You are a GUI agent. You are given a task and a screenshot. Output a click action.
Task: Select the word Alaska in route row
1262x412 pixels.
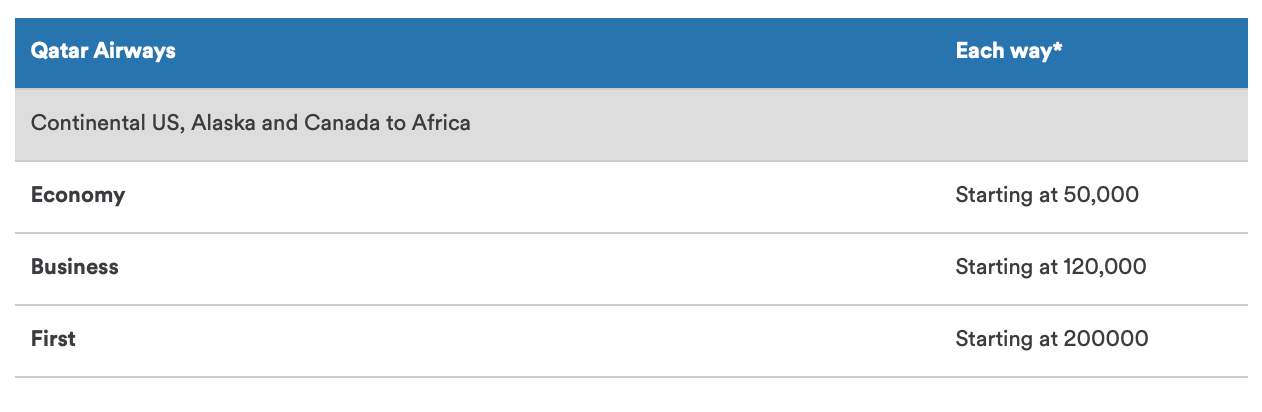[219, 124]
